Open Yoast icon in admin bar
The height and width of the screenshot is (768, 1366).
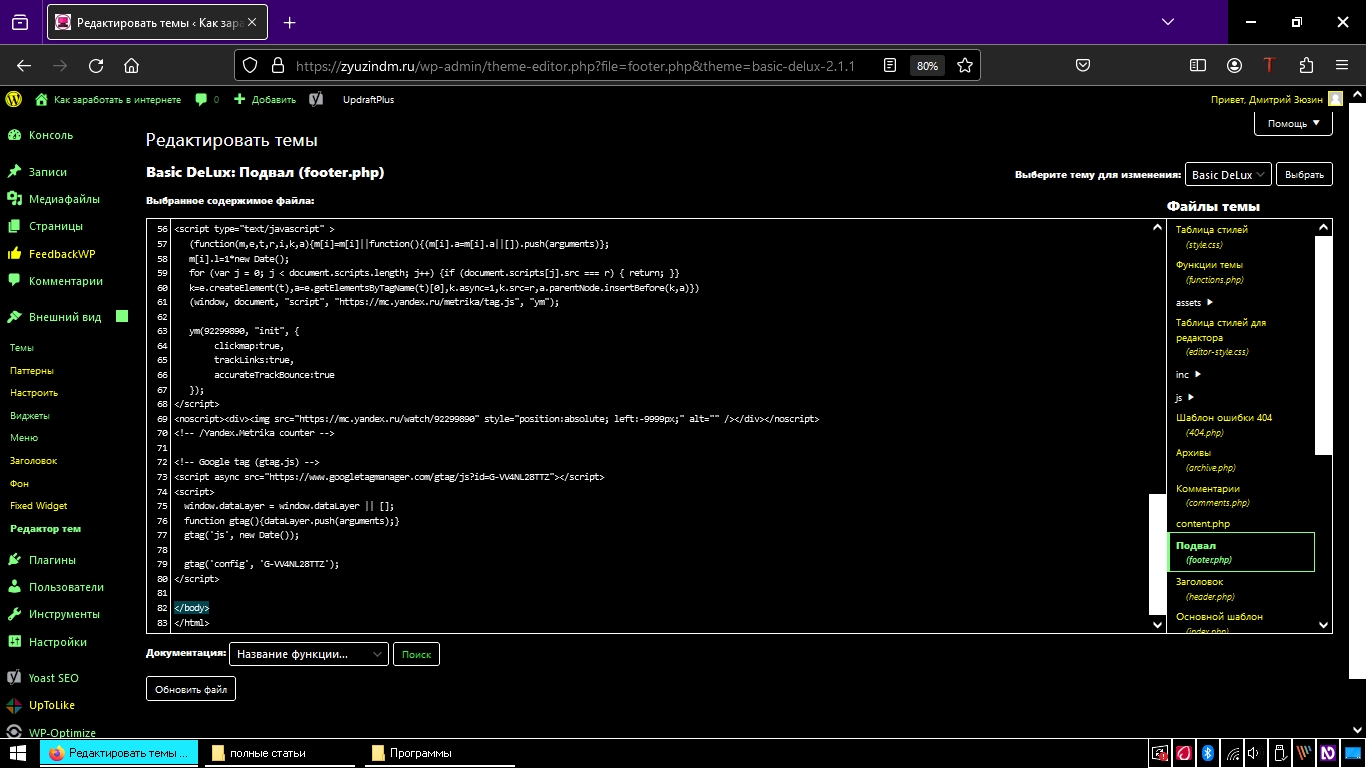(x=315, y=99)
